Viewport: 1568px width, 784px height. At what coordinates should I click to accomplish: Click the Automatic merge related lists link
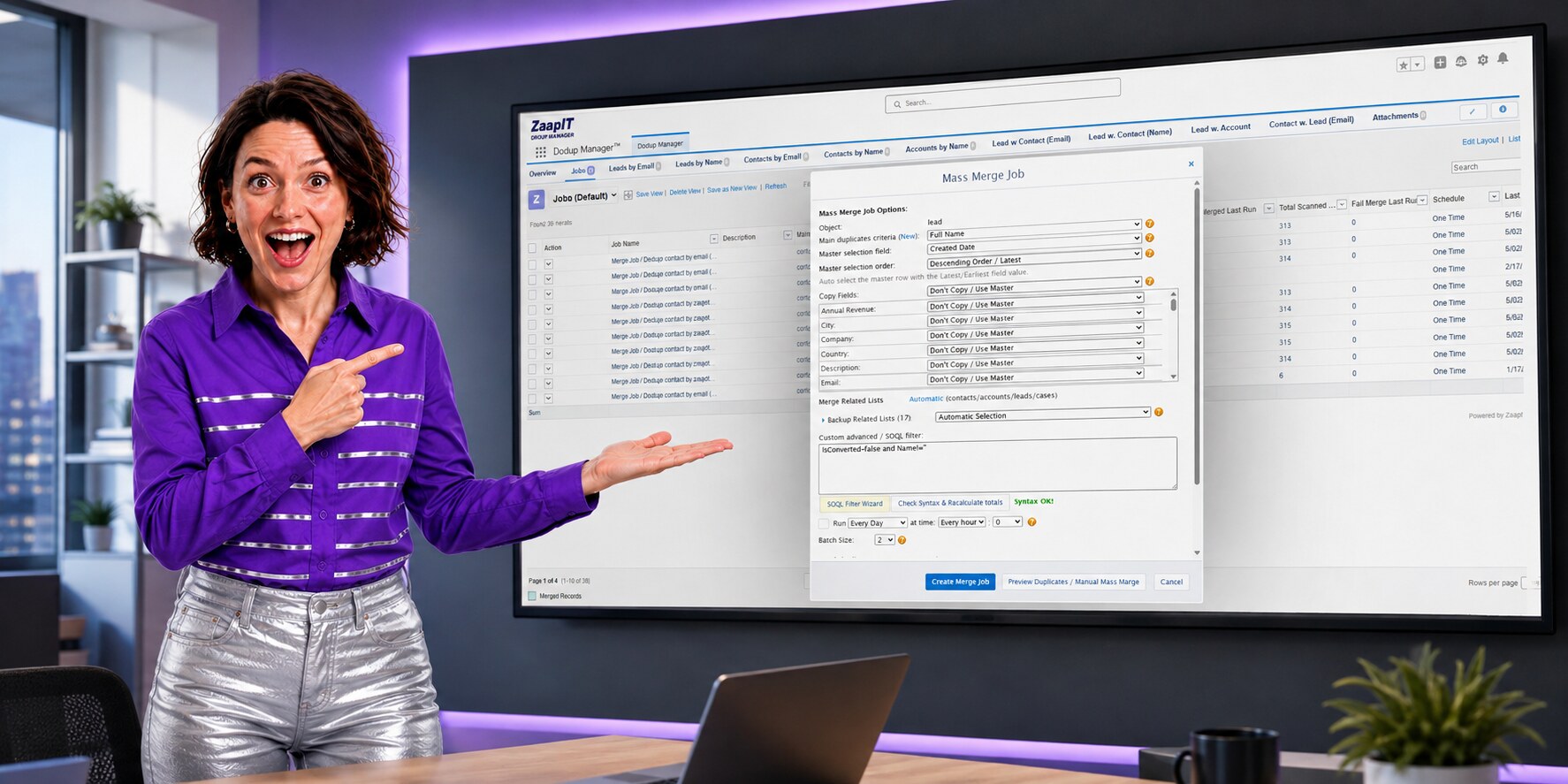click(x=926, y=399)
